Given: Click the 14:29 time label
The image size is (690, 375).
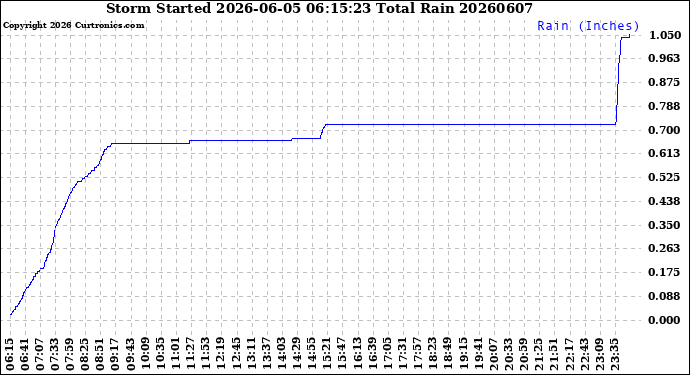Looking at the screenshot, I should (x=296, y=355).
